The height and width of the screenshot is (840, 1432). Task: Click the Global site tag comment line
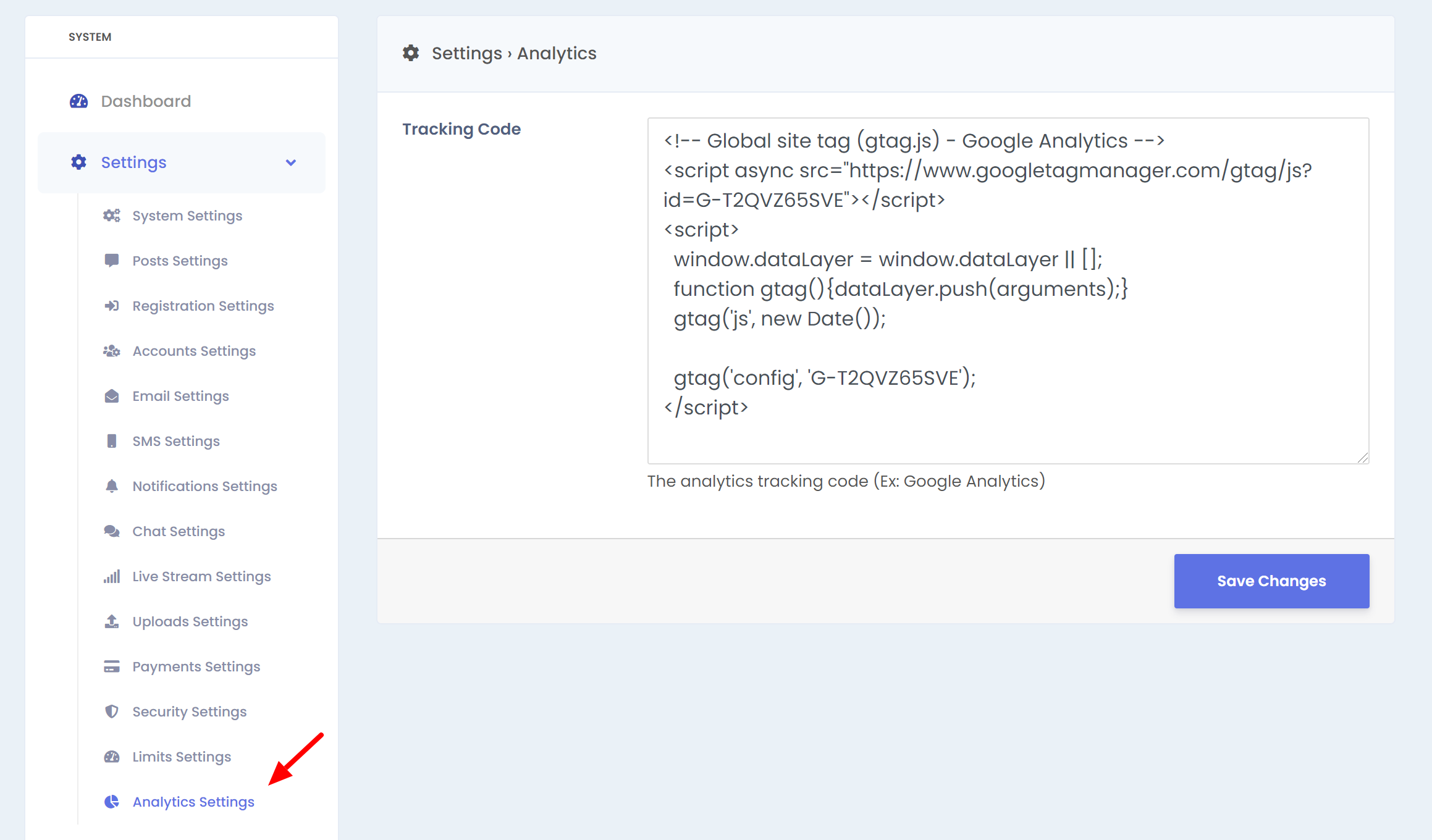pyautogui.click(x=914, y=140)
